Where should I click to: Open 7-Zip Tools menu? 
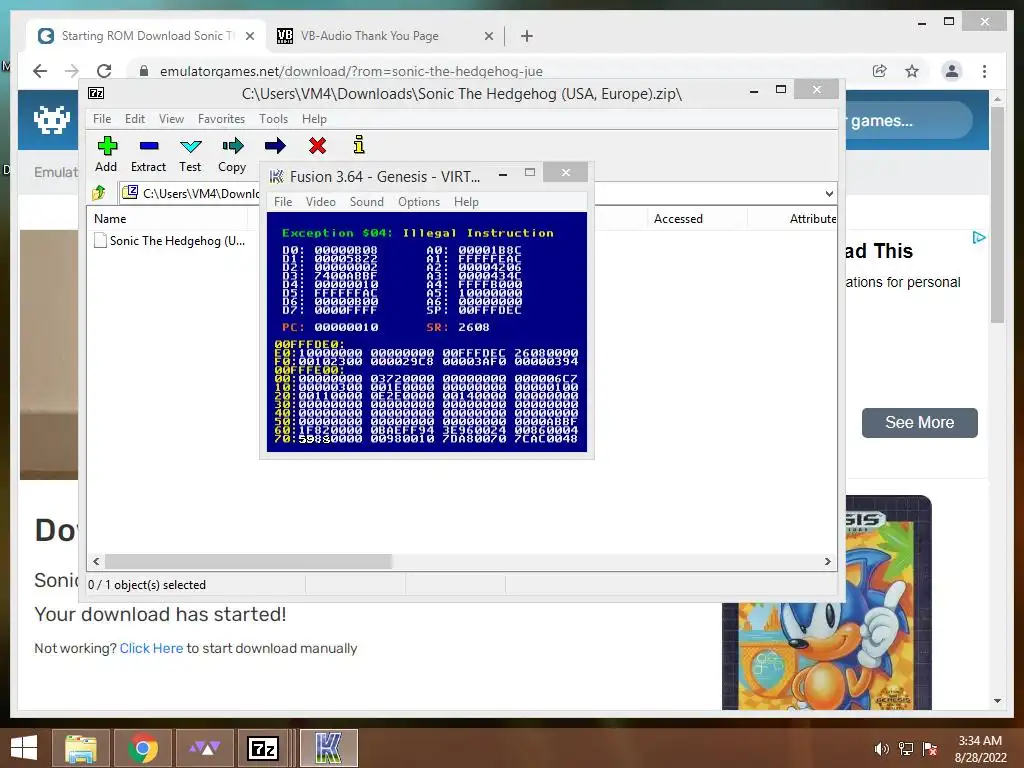tap(273, 119)
